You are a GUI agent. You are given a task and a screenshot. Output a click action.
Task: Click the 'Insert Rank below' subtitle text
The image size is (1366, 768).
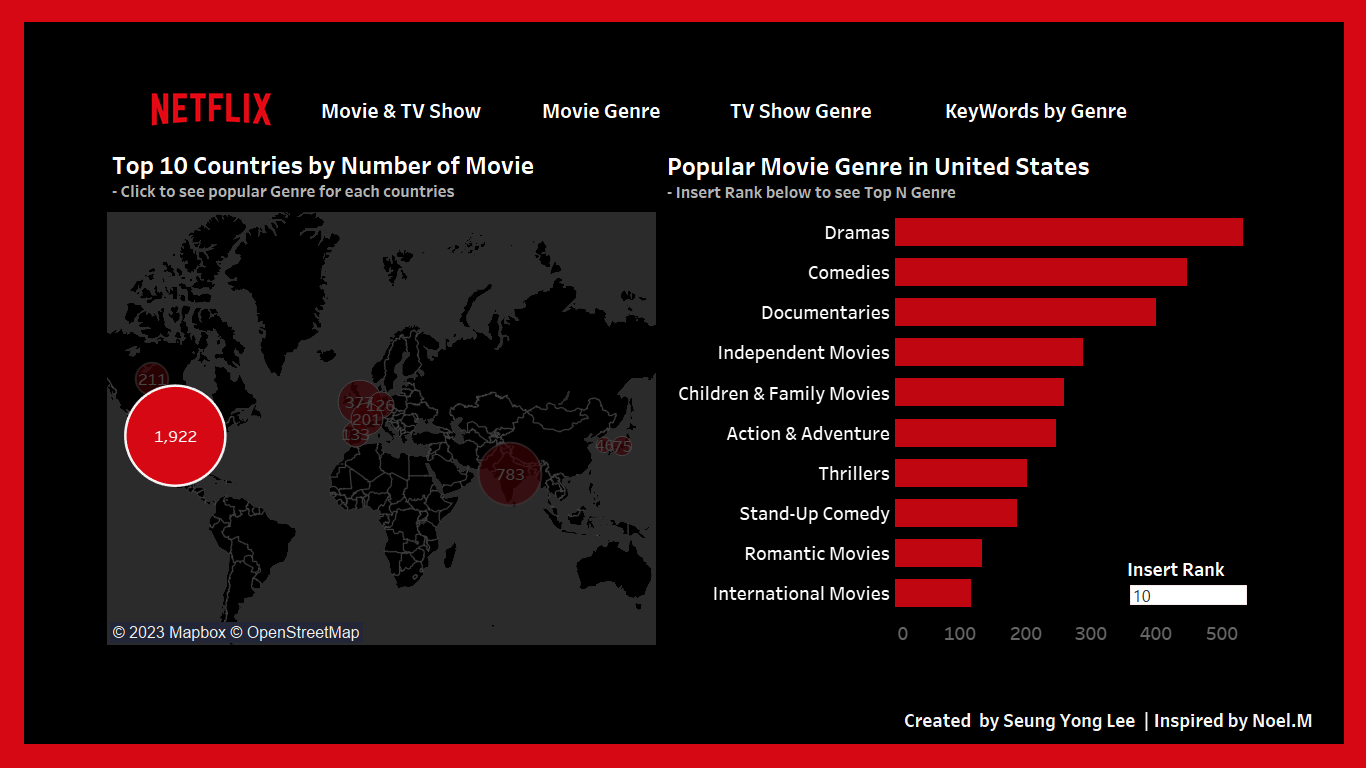point(811,193)
